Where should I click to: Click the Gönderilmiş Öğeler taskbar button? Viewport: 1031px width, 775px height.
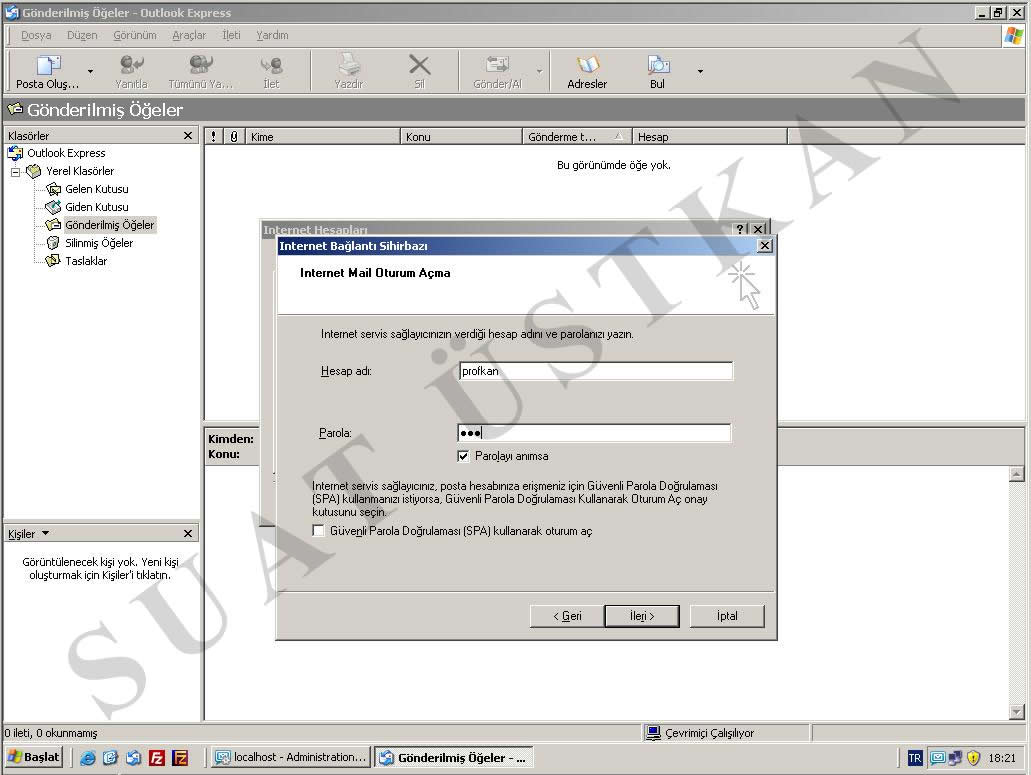(453, 757)
